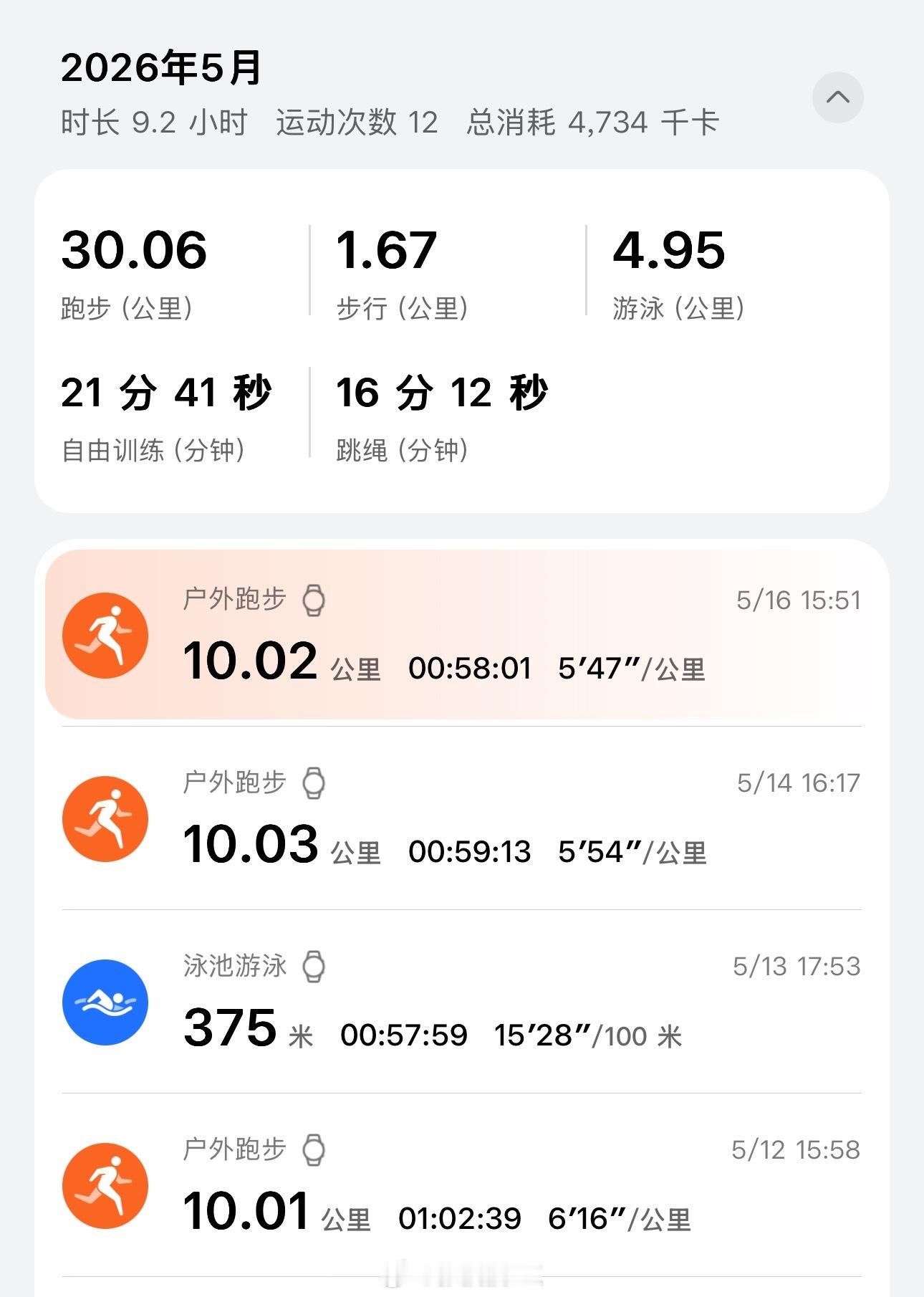
Task: Tap the orange running icon for 5/16
Action: (x=105, y=636)
